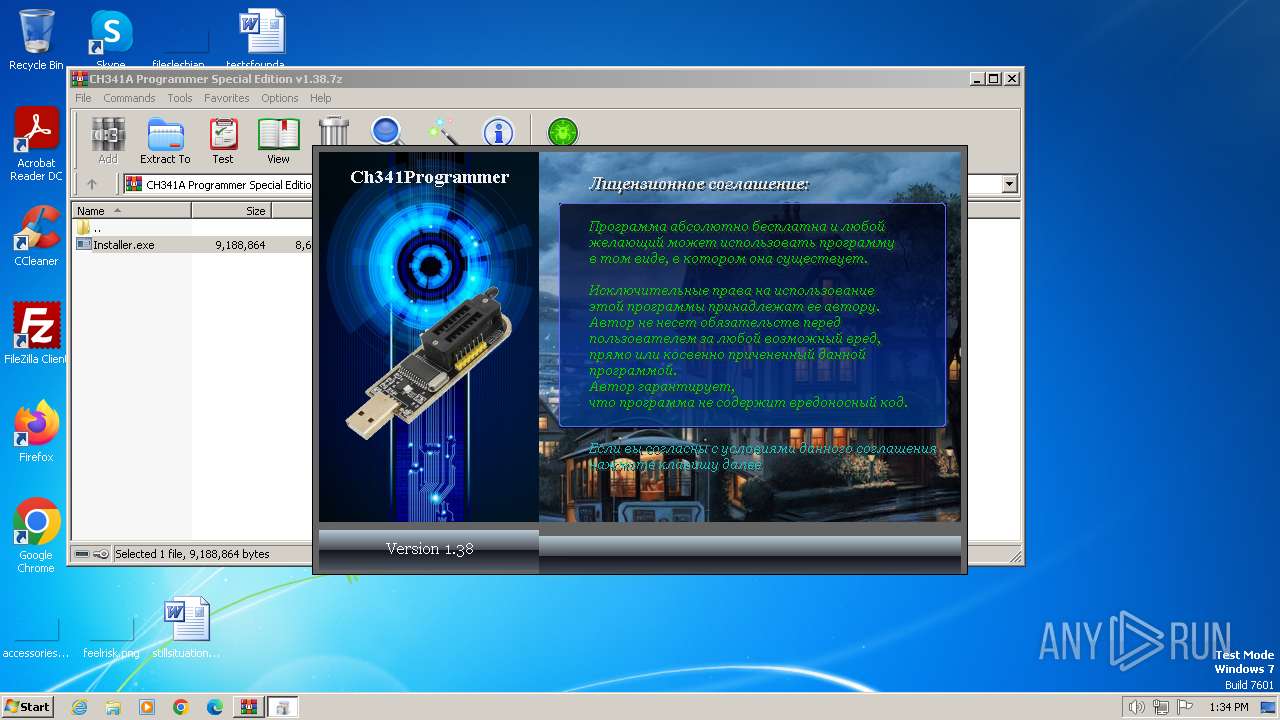Image resolution: width=1280 pixels, height=720 pixels.
Task: Select the Installer.exe file row
Action: pos(194,244)
